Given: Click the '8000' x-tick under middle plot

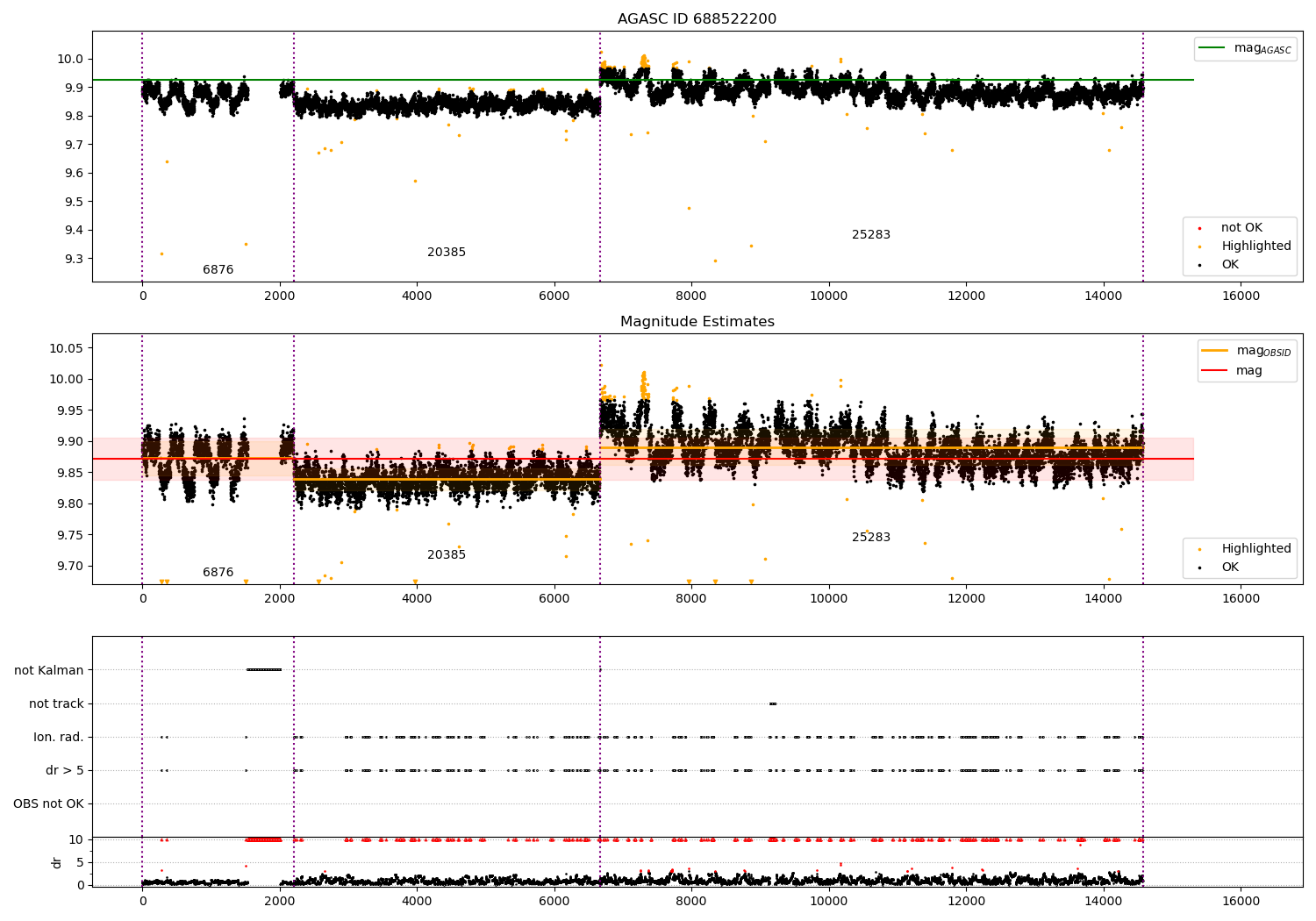Looking at the screenshot, I should pyautogui.click(x=691, y=598).
